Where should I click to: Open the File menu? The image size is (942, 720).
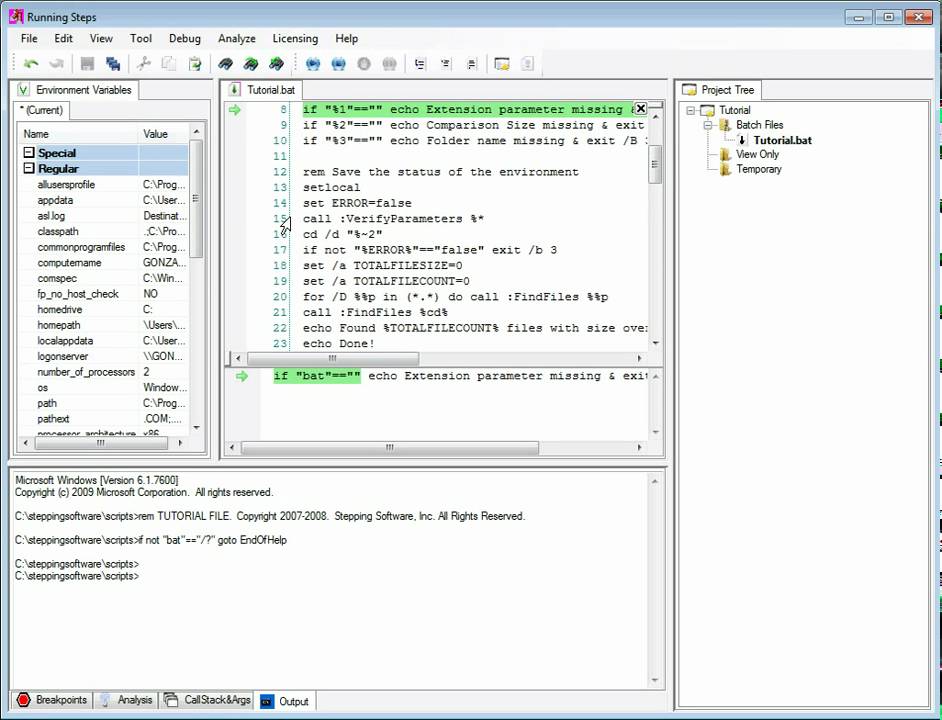[29, 38]
